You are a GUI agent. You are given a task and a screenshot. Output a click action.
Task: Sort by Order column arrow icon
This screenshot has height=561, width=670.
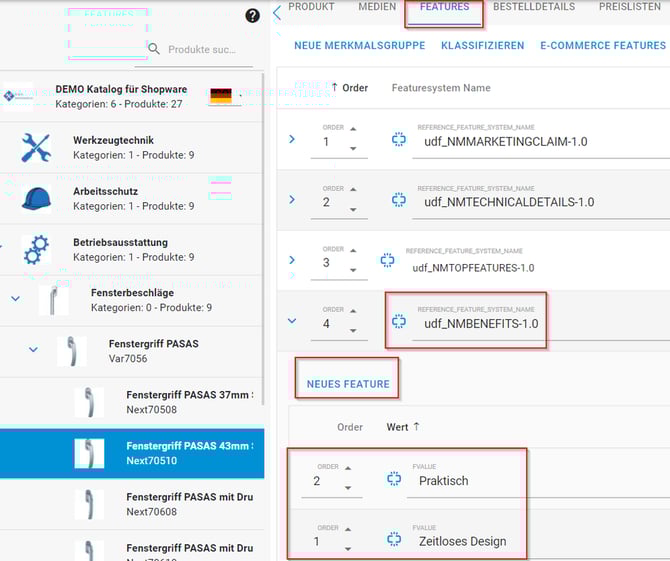[x=335, y=87]
